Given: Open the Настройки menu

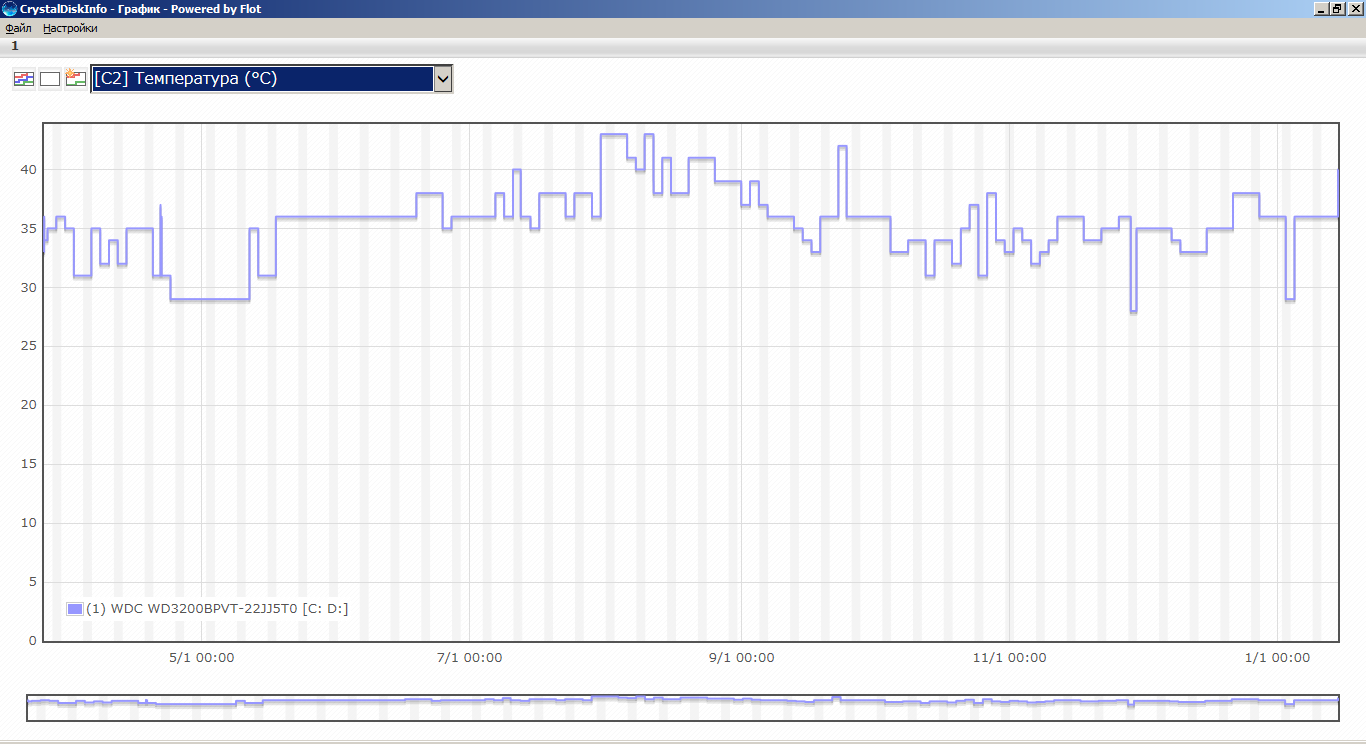Looking at the screenshot, I should (x=70, y=28).
